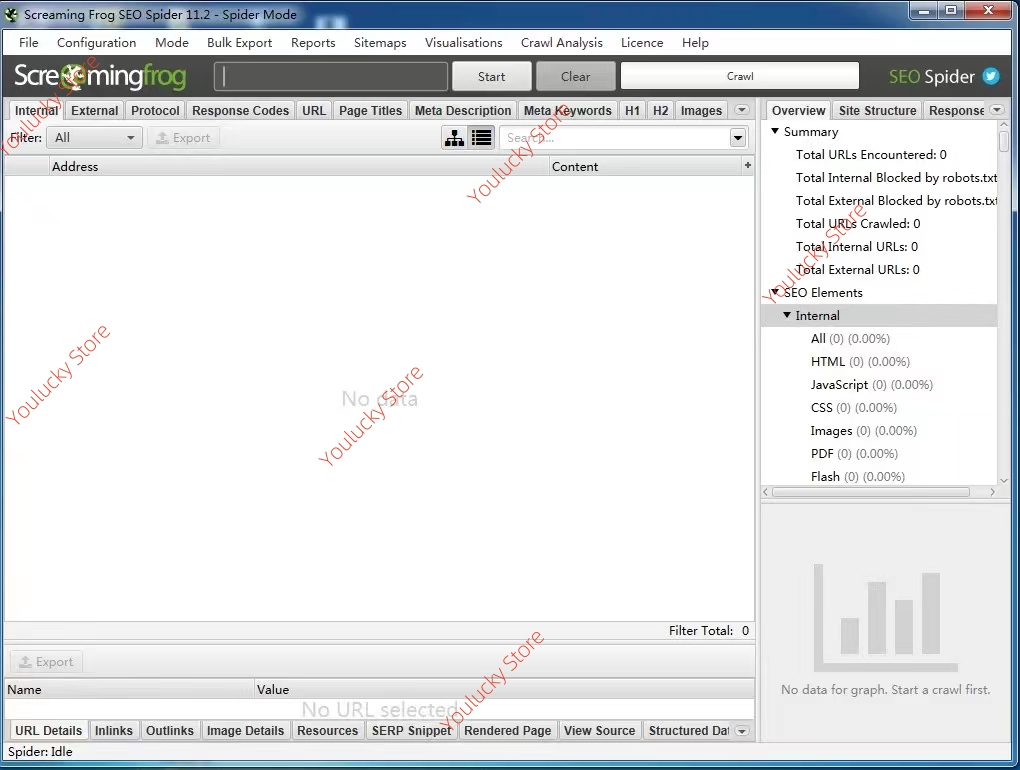Open the bottom tabs overflow arrow

(x=741, y=731)
